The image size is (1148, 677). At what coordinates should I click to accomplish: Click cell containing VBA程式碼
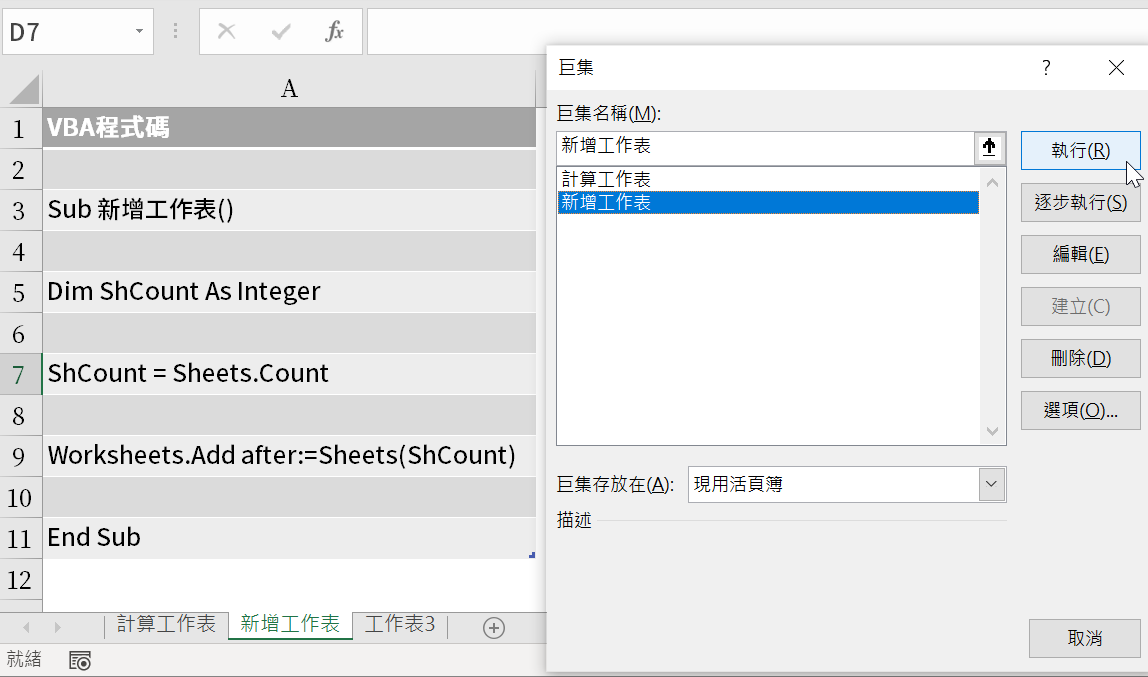click(x=289, y=128)
